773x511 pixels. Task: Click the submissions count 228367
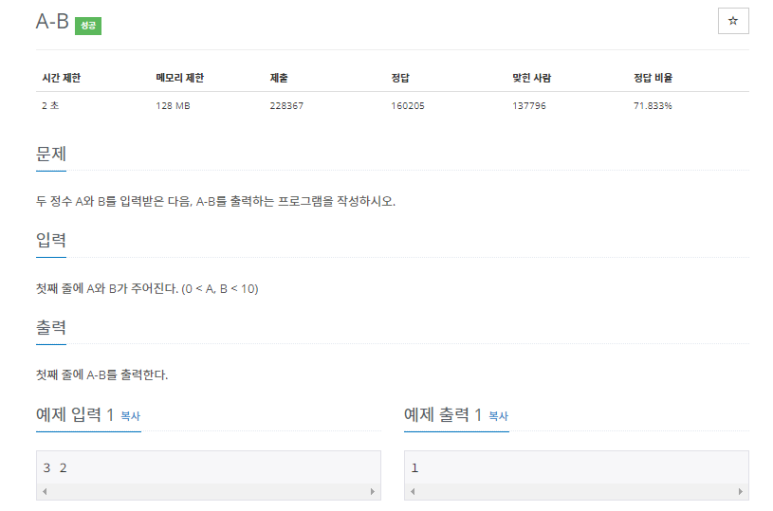286,105
